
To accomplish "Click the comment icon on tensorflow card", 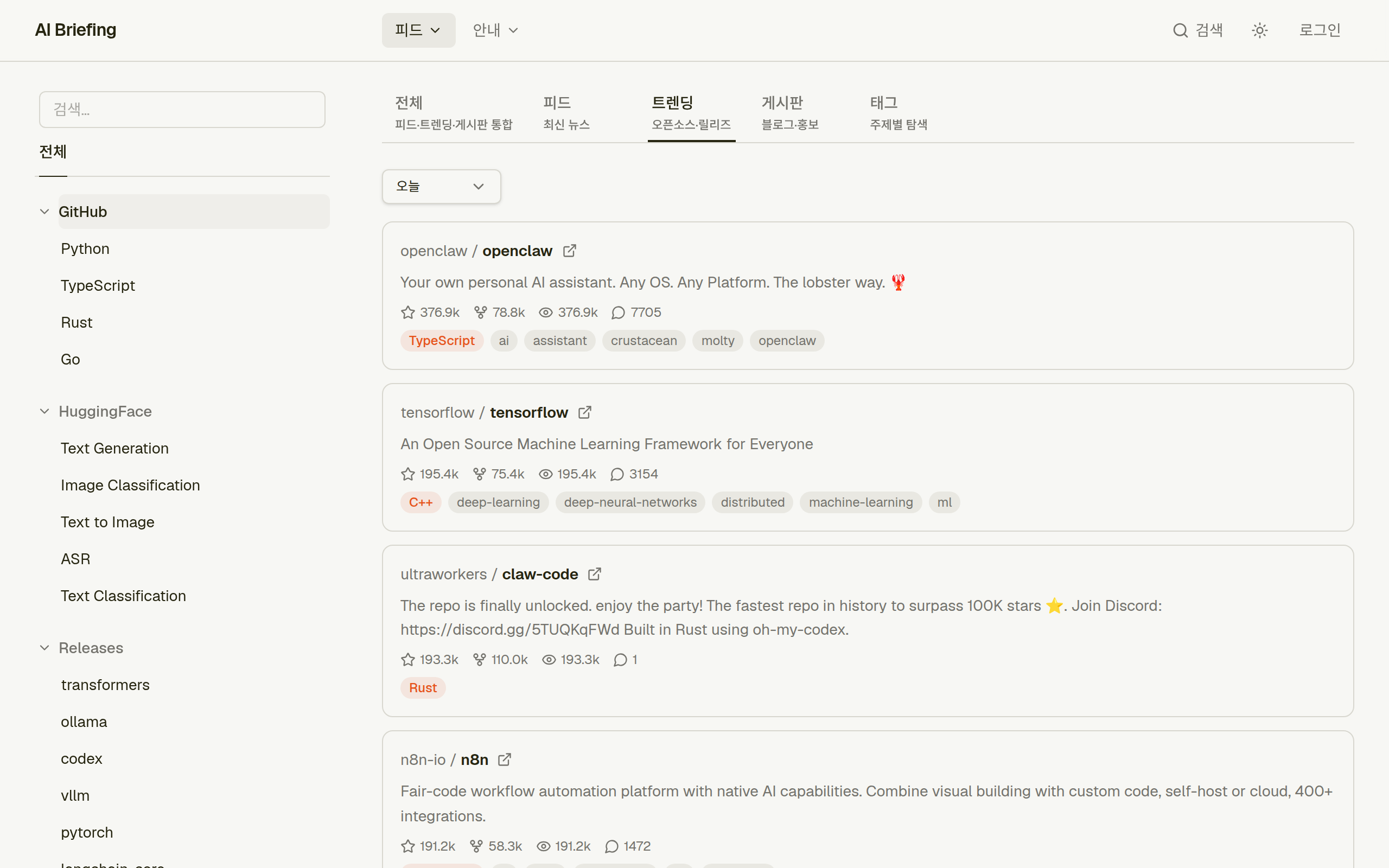I will point(617,474).
